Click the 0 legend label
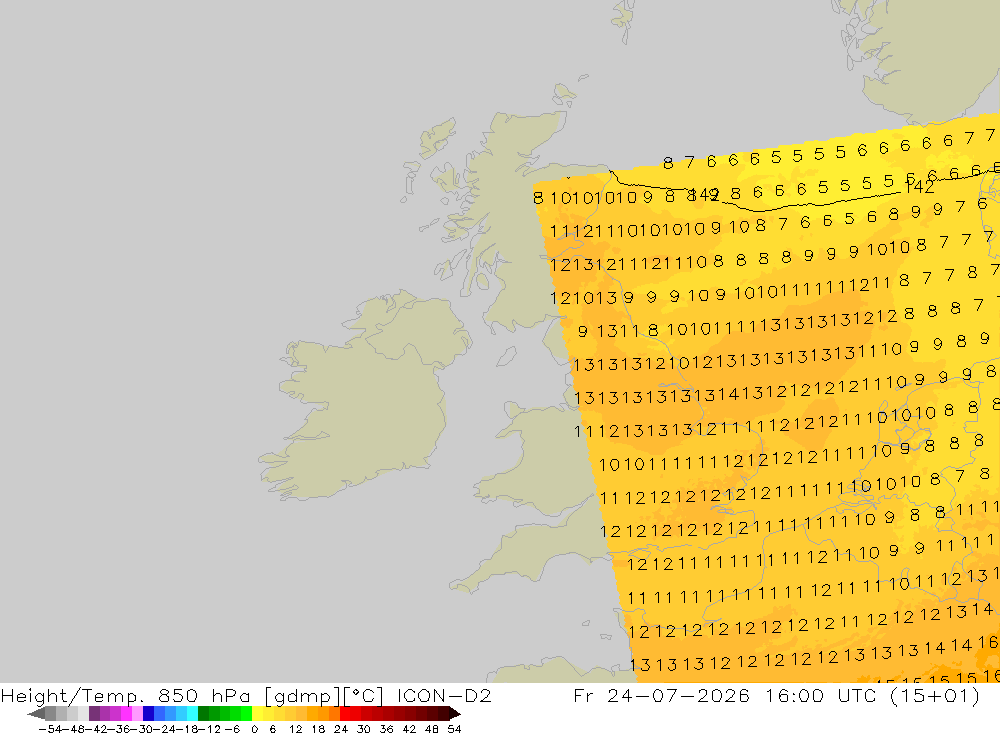 pyautogui.click(x=254, y=729)
